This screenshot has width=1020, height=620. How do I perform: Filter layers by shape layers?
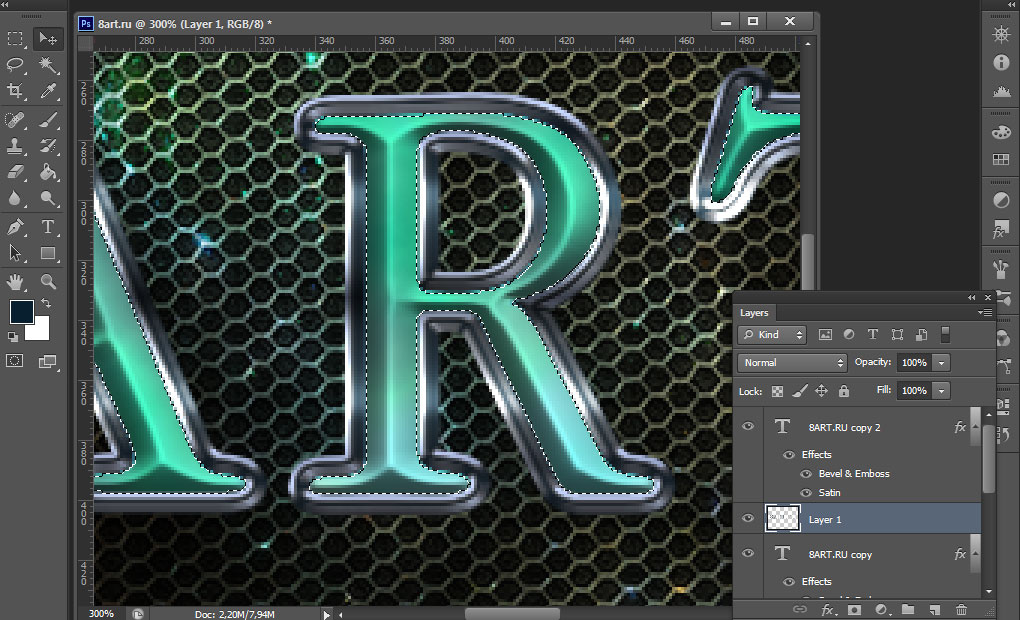click(897, 334)
